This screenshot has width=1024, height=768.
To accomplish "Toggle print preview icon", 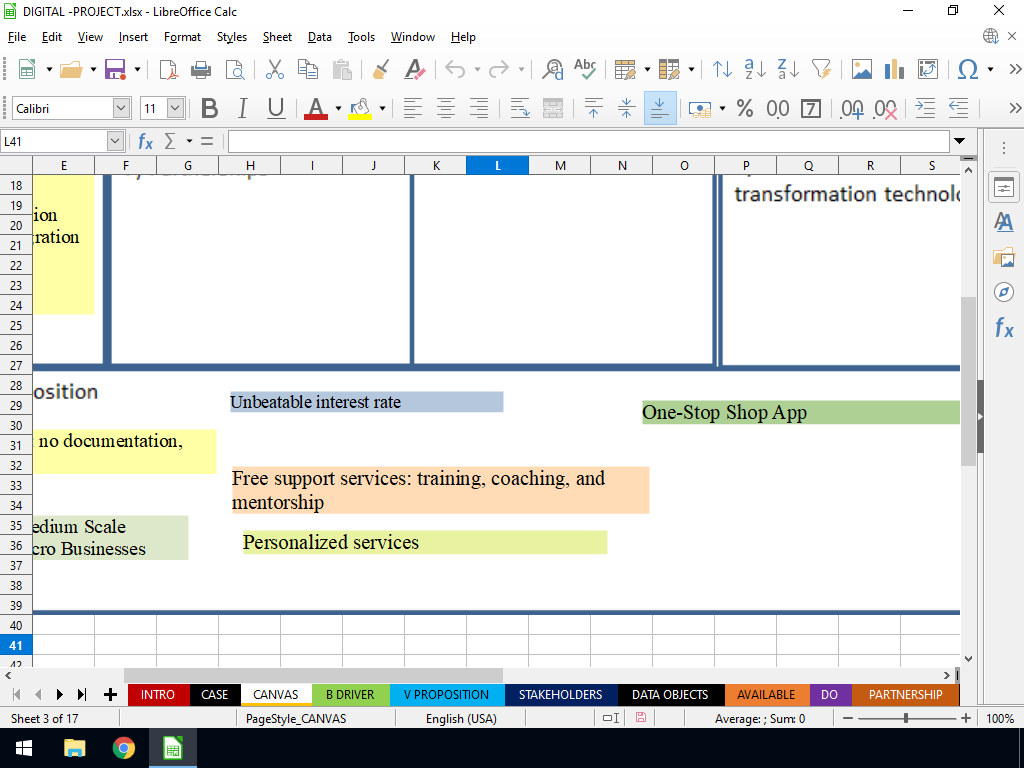I will tap(234, 69).
